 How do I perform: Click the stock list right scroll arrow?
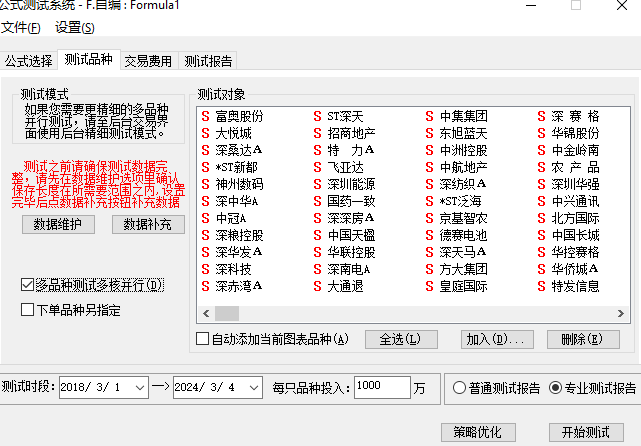(621, 314)
